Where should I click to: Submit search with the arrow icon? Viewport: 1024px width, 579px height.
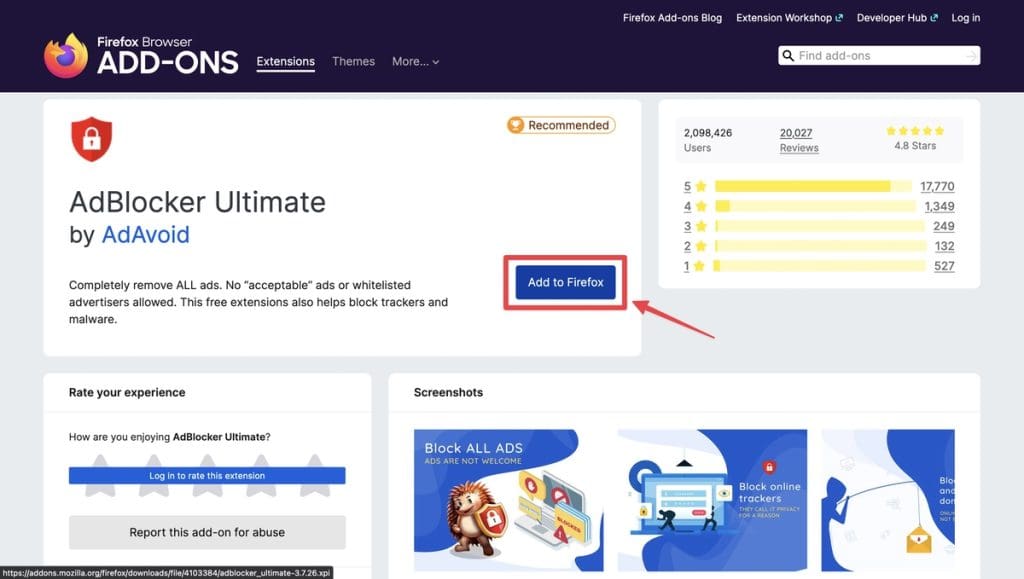(x=972, y=56)
